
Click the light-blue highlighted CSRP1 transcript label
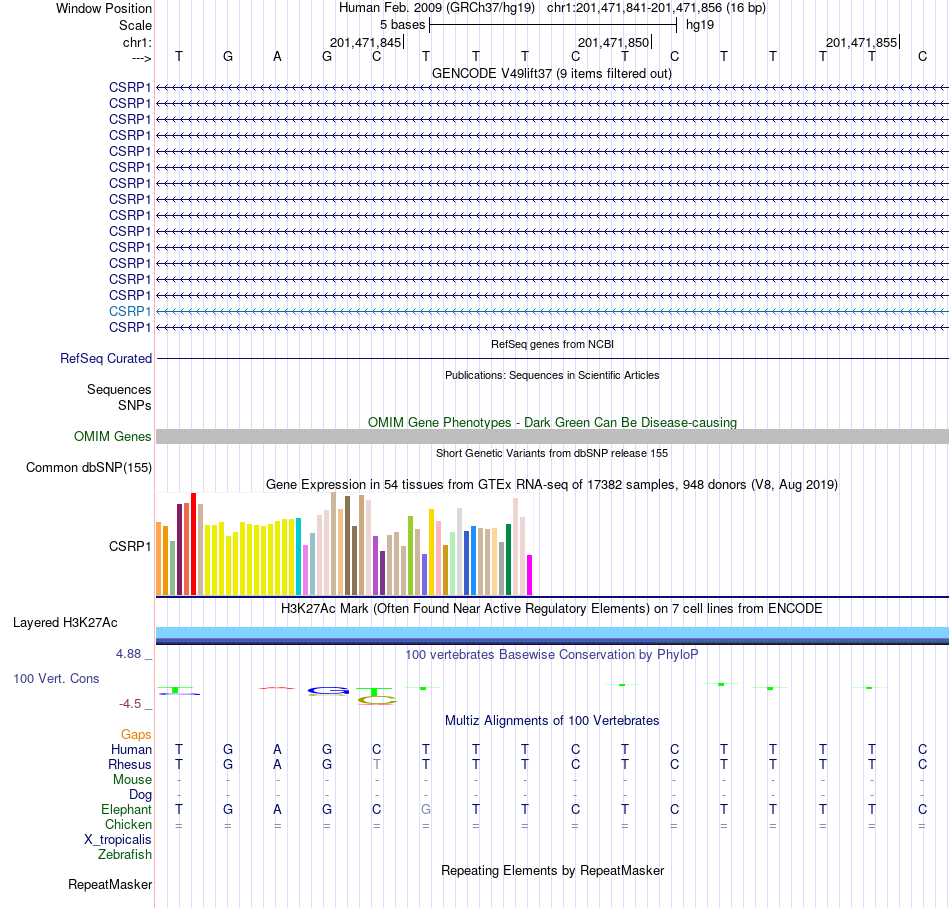coord(130,311)
